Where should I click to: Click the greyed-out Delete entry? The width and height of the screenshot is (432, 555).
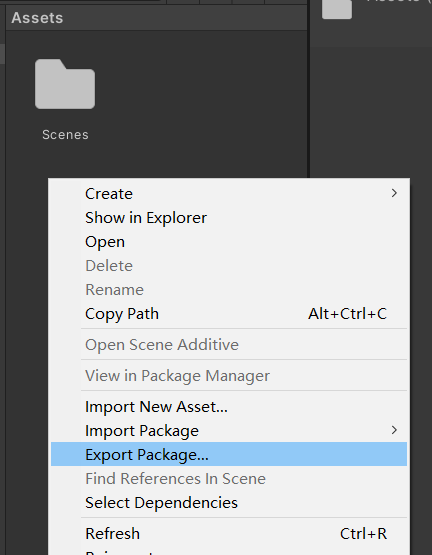(x=229, y=265)
